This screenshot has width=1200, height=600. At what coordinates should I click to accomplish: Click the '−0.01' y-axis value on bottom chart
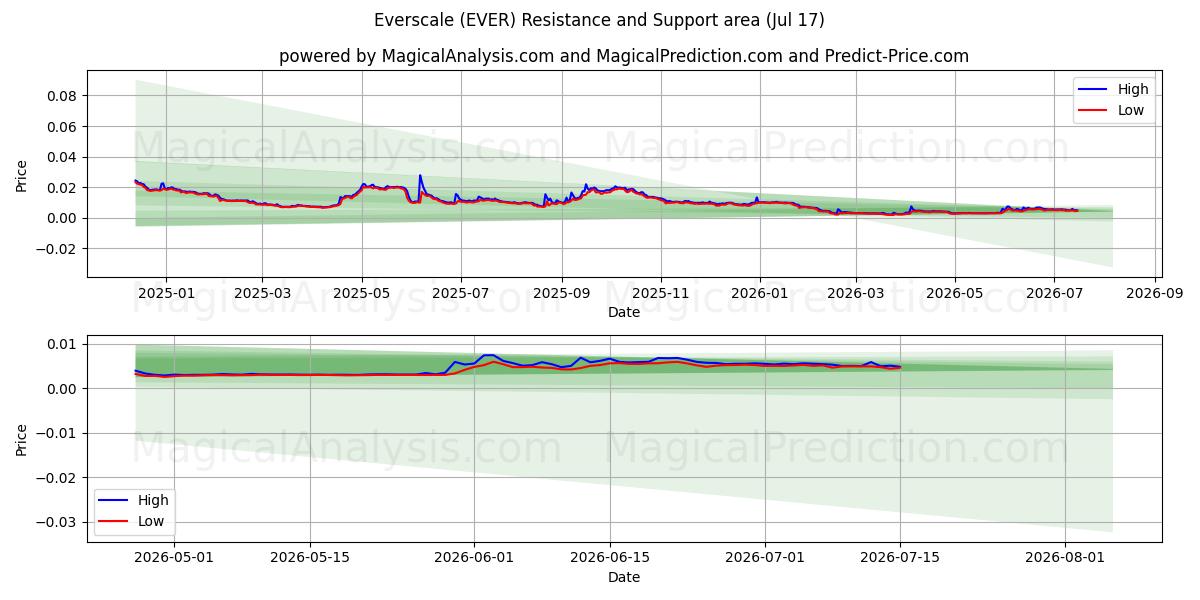58,433
